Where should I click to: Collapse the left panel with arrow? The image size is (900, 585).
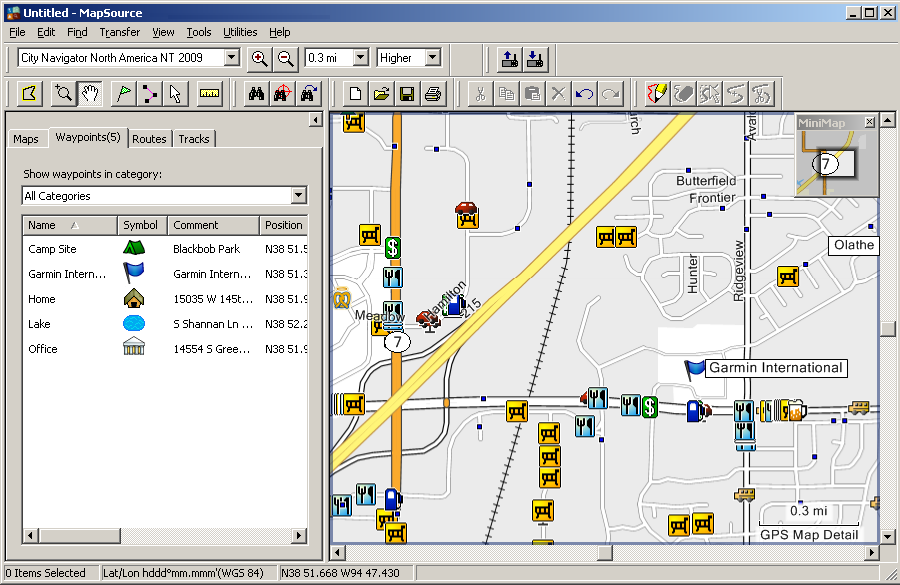point(315,119)
